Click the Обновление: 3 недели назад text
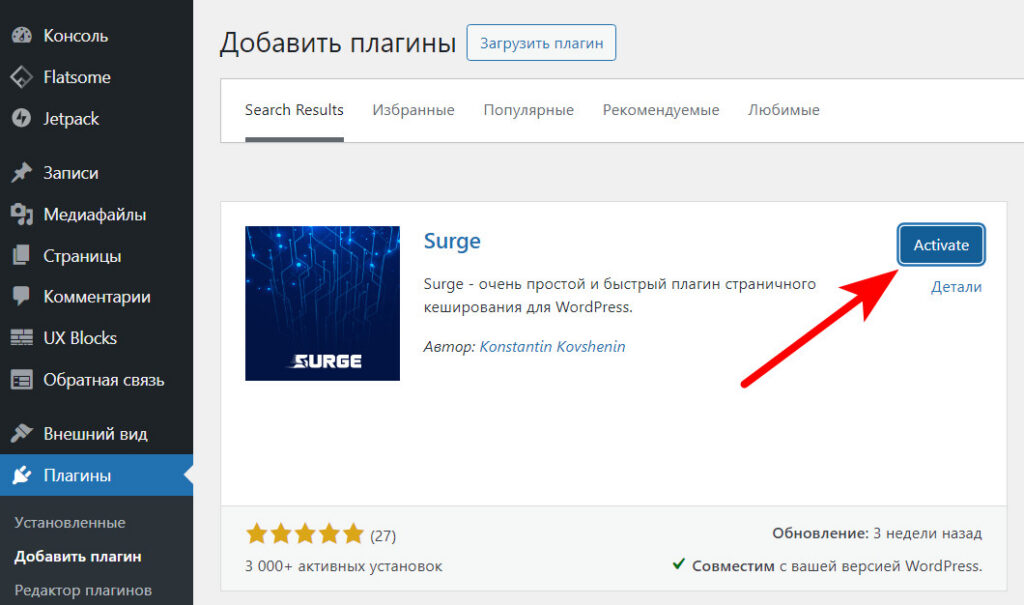 [877, 533]
